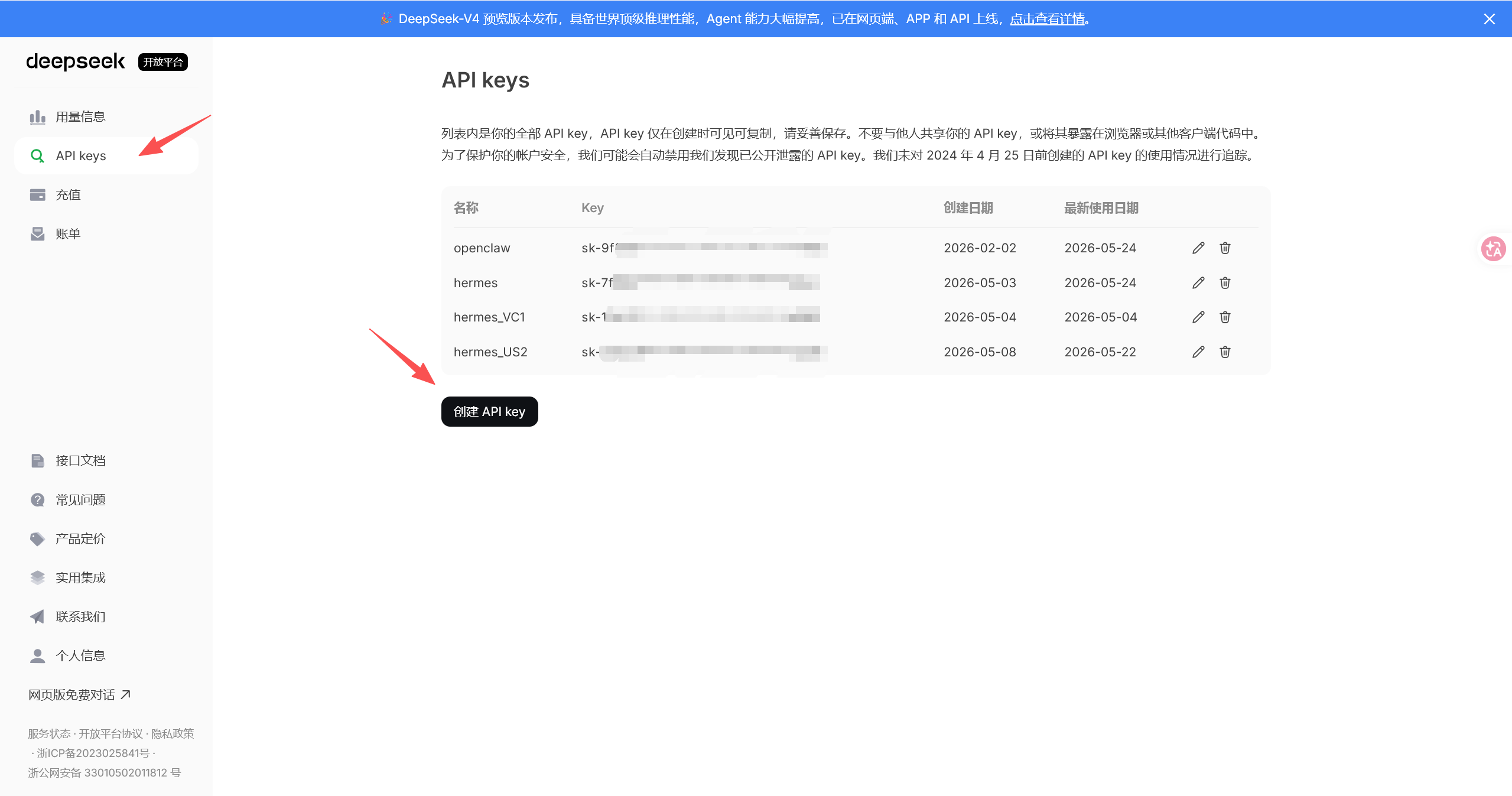The width and height of the screenshot is (1512, 796).
Task: Delete the hermes API key
Action: [1225, 283]
